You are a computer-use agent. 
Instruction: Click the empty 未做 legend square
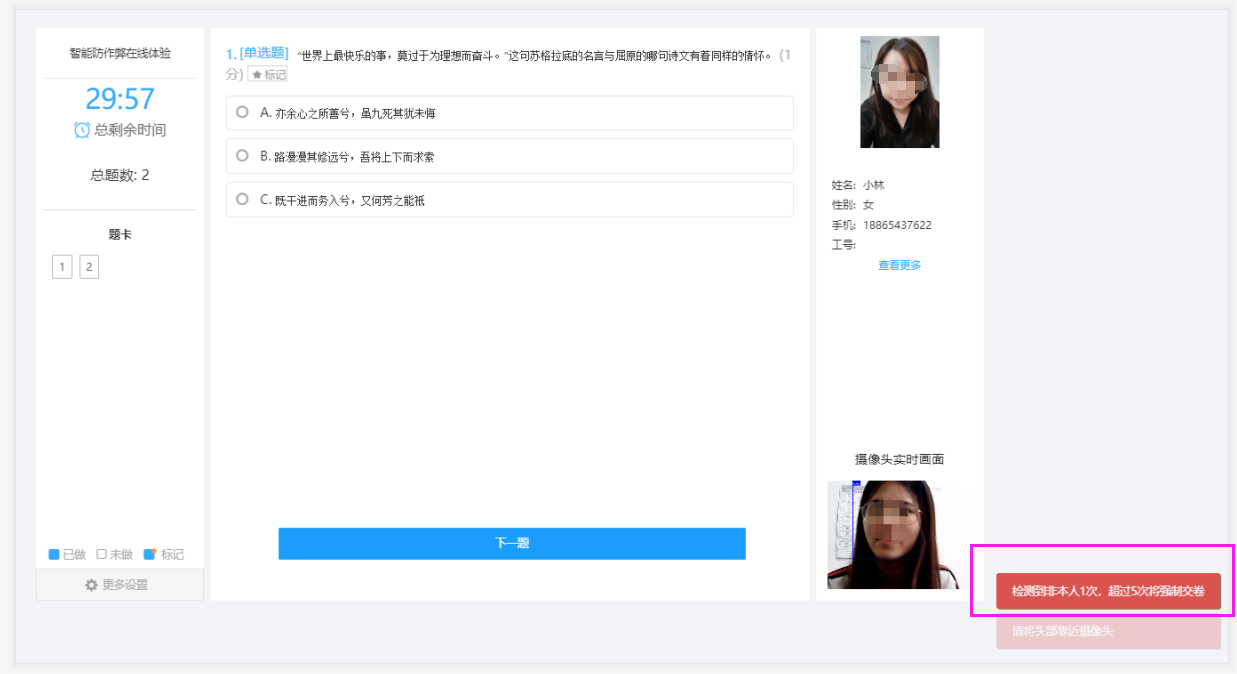click(x=101, y=555)
